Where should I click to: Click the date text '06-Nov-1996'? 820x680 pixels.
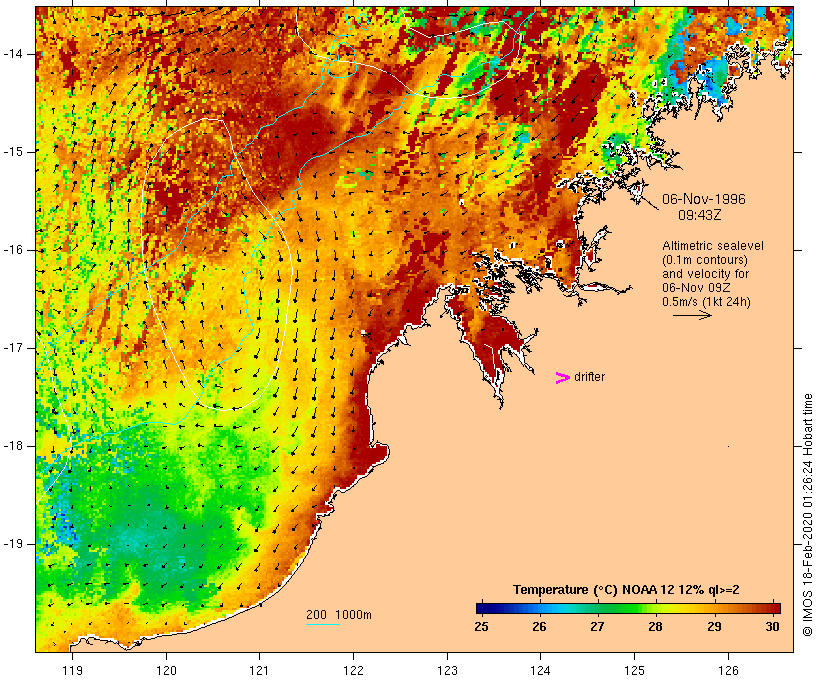click(703, 199)
